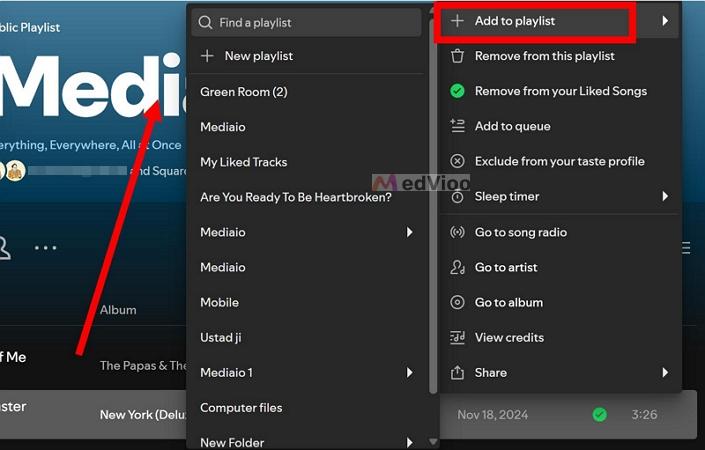The width and height of the screenshot is (705, 450).
Task: Click the disc icon beside Go to album
Action: tap(457, 302)
